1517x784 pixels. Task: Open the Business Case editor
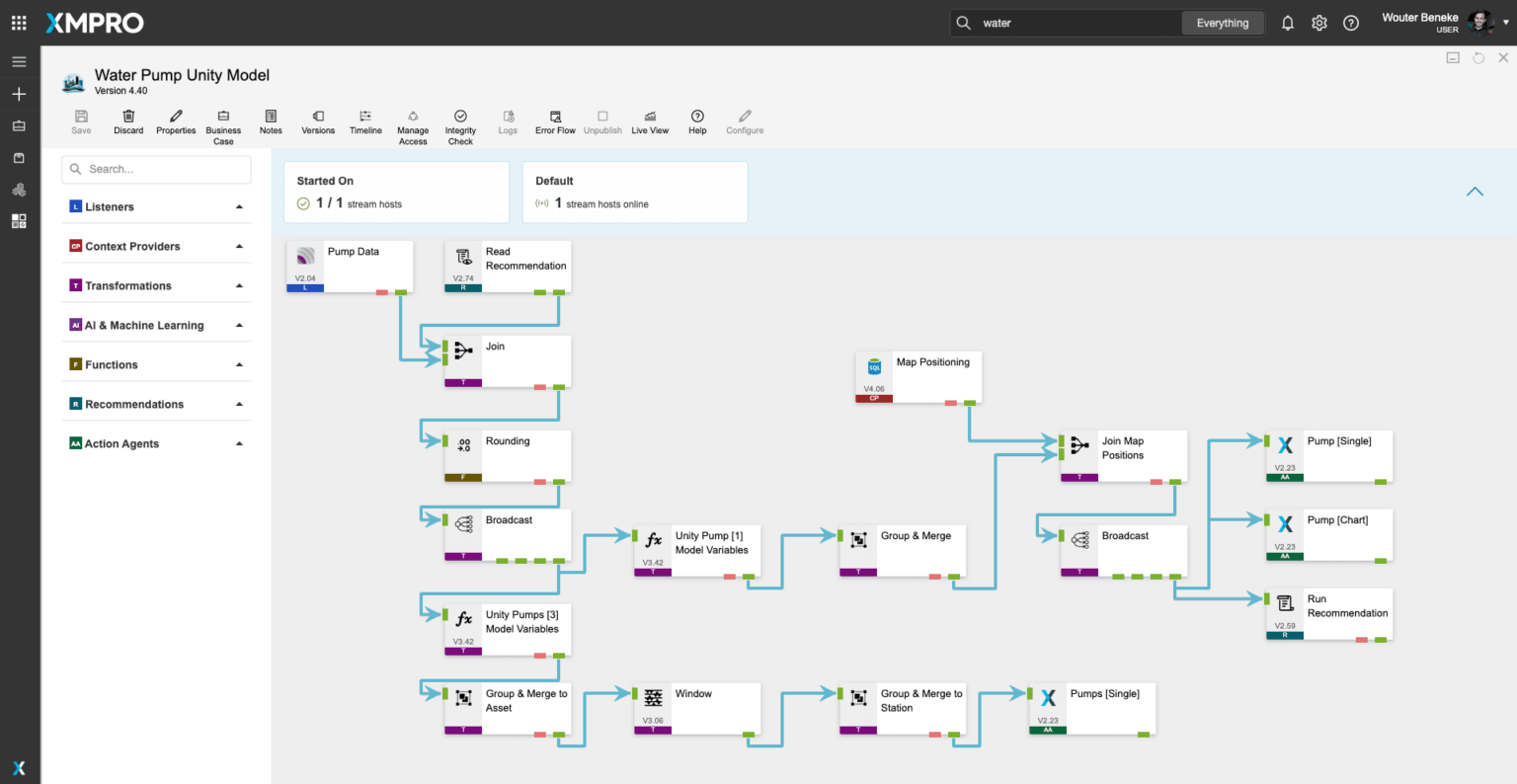223,118
